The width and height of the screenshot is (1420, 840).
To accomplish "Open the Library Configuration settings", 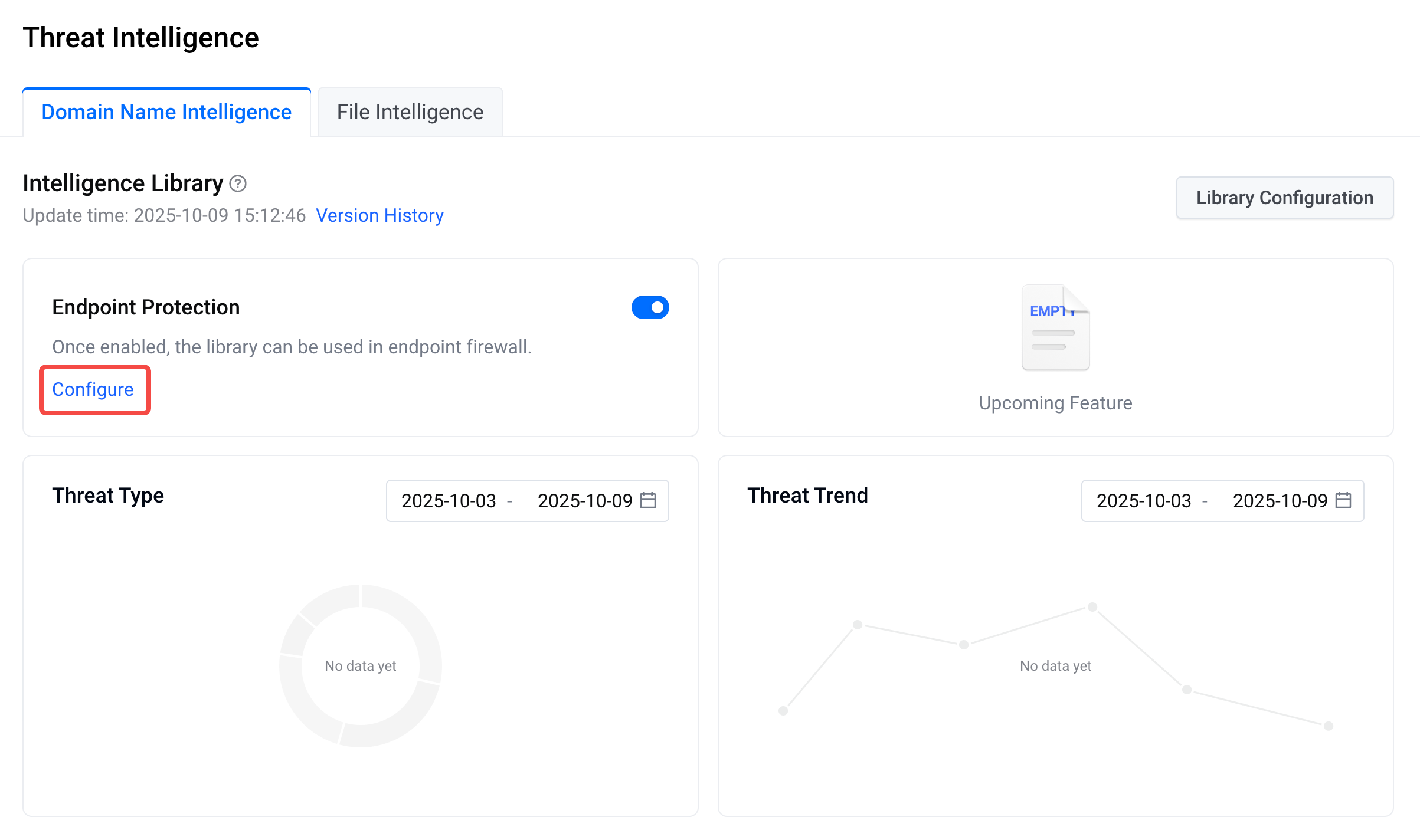I will [1284, 198].
